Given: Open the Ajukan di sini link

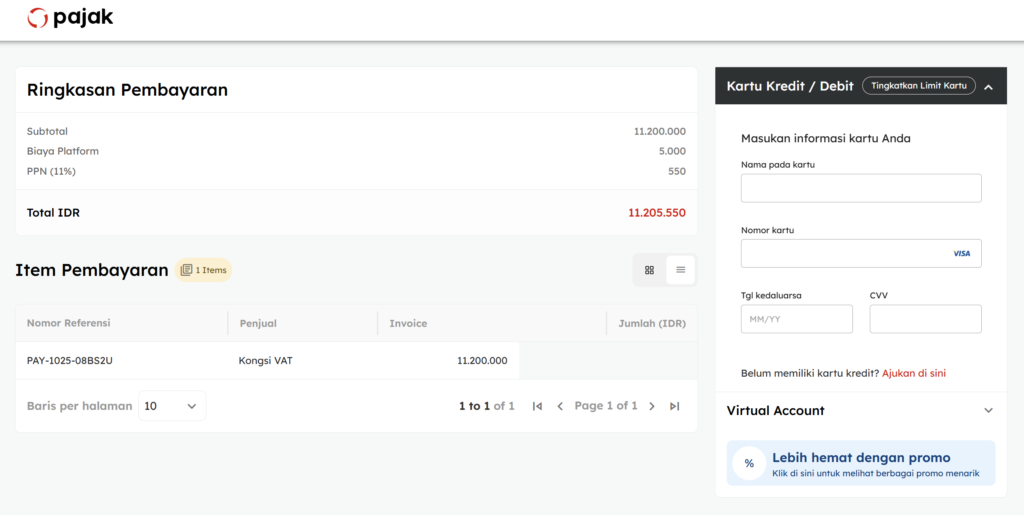Looking at the screenshot, I should (914, 373).
